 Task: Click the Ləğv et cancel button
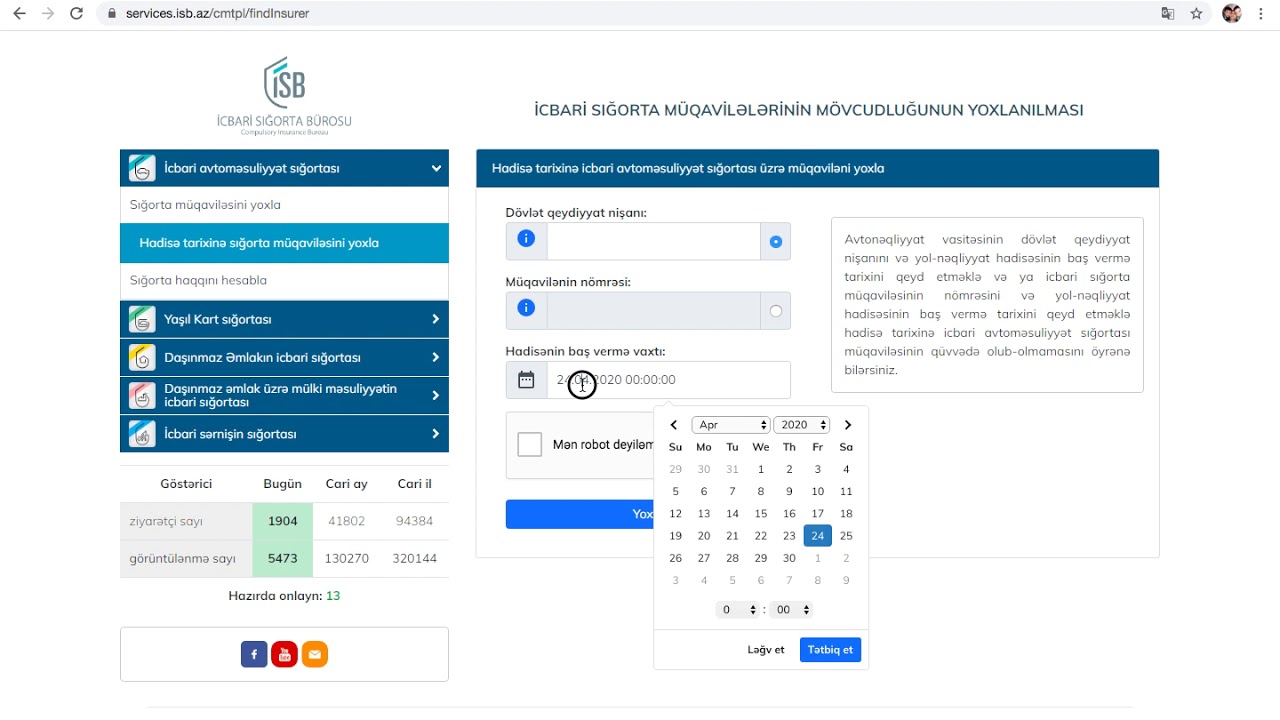click(766, 650)
